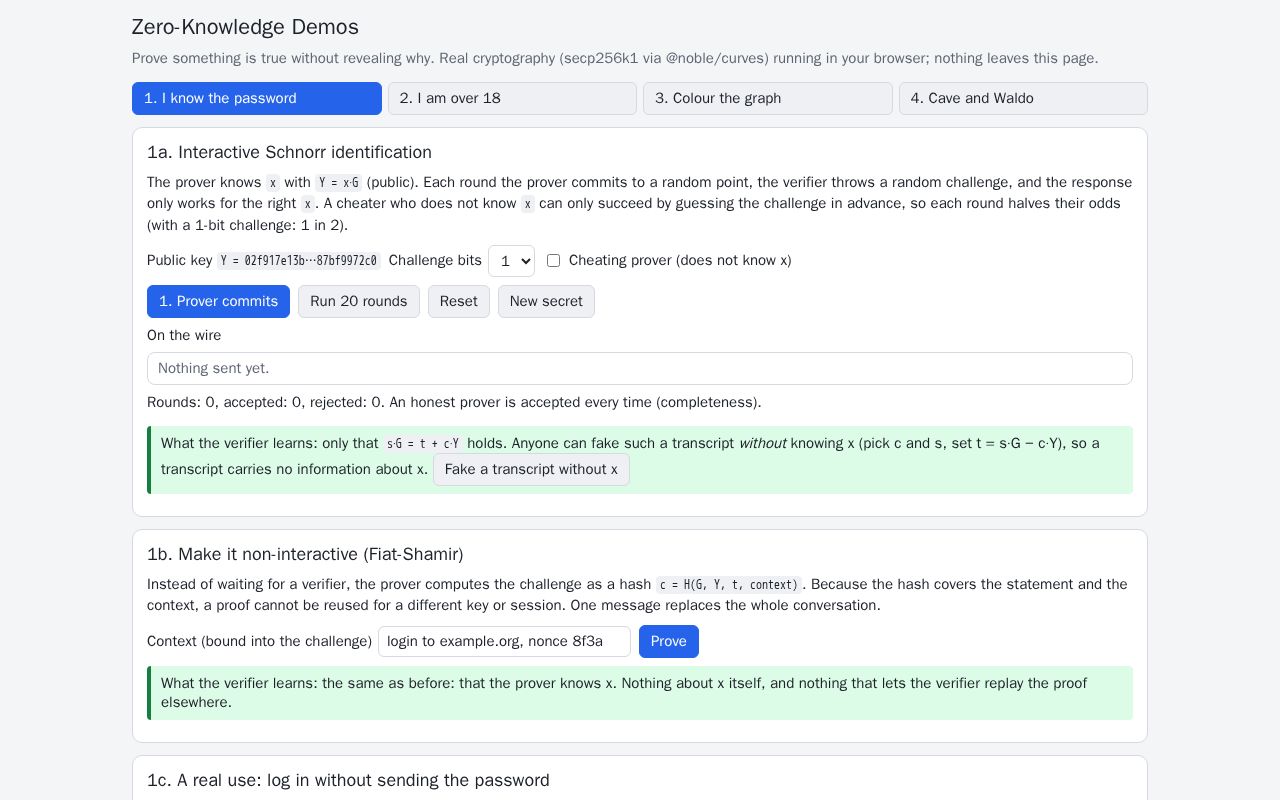The image size is (1280, 800).
Task: Click the "Rounds: 0, accepted: 0" status line
Action: 454,402
